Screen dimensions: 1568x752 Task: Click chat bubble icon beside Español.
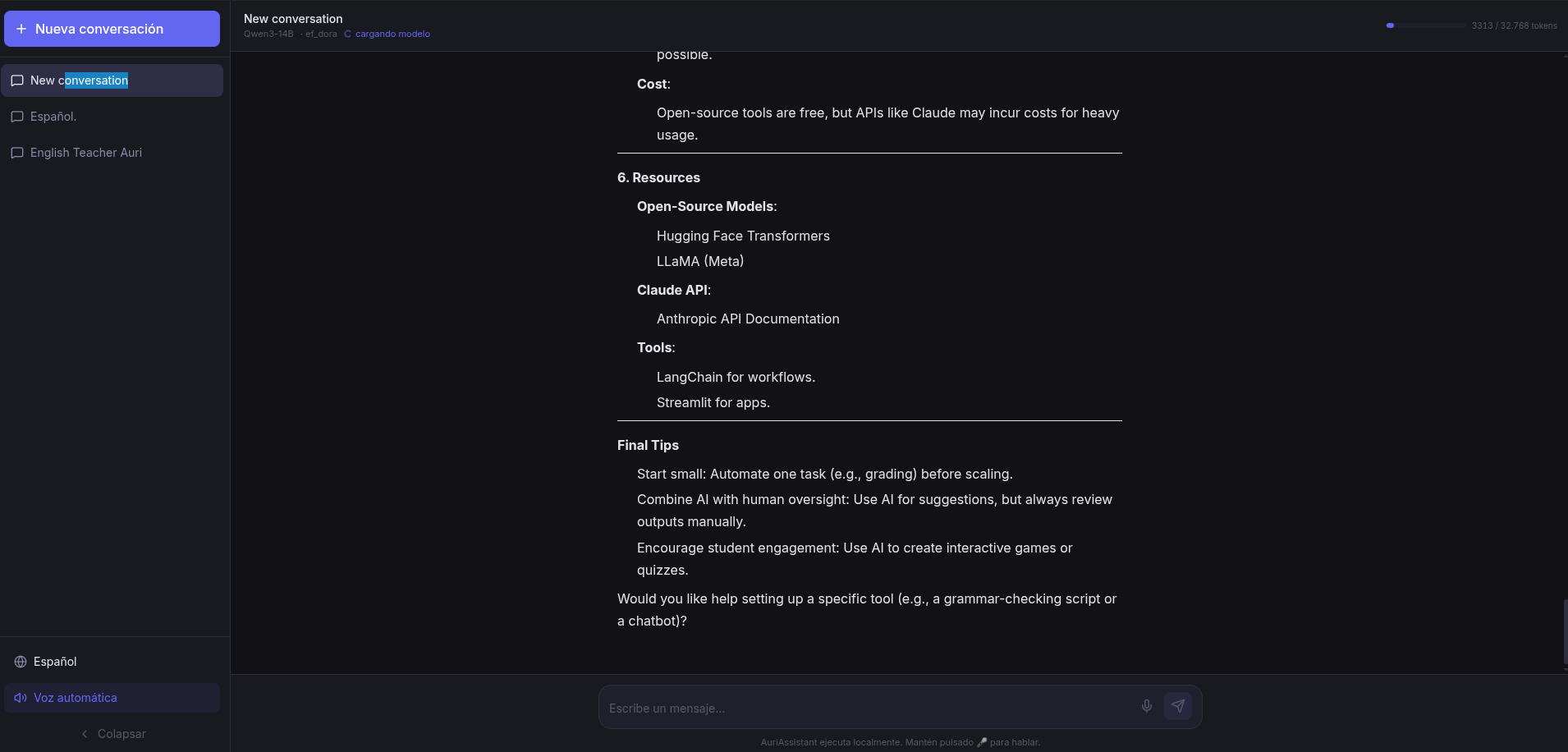tap(17, 117)
